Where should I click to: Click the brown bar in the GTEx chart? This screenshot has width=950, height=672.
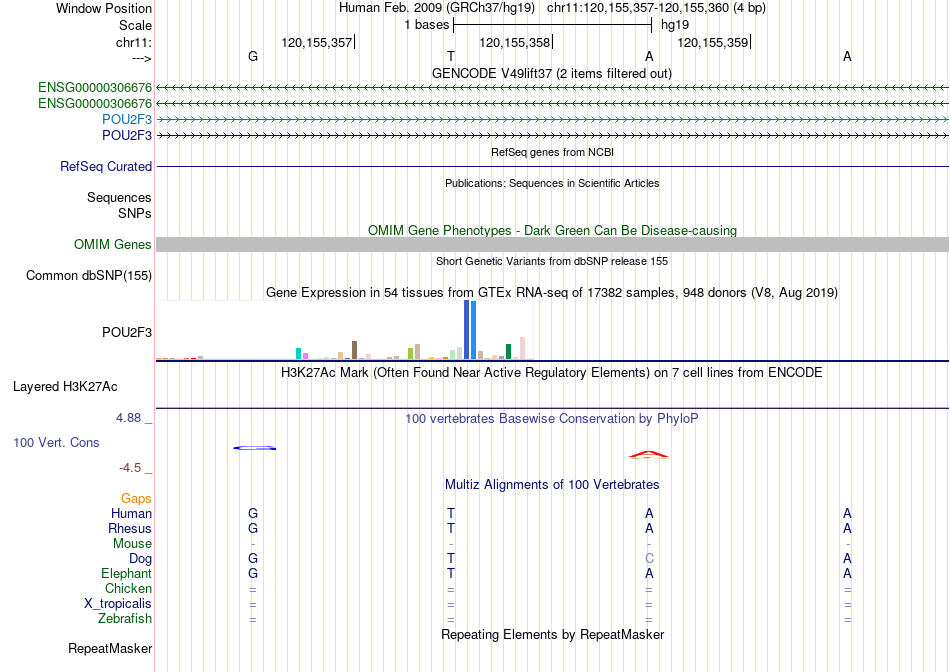(354, 350)
